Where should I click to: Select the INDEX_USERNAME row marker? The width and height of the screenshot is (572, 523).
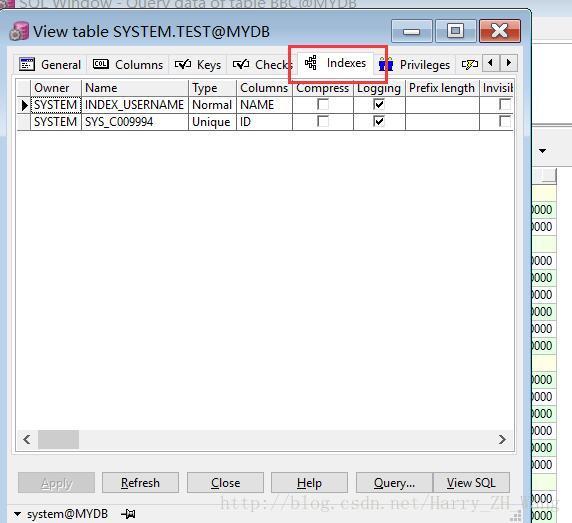(x=24, y=105)
